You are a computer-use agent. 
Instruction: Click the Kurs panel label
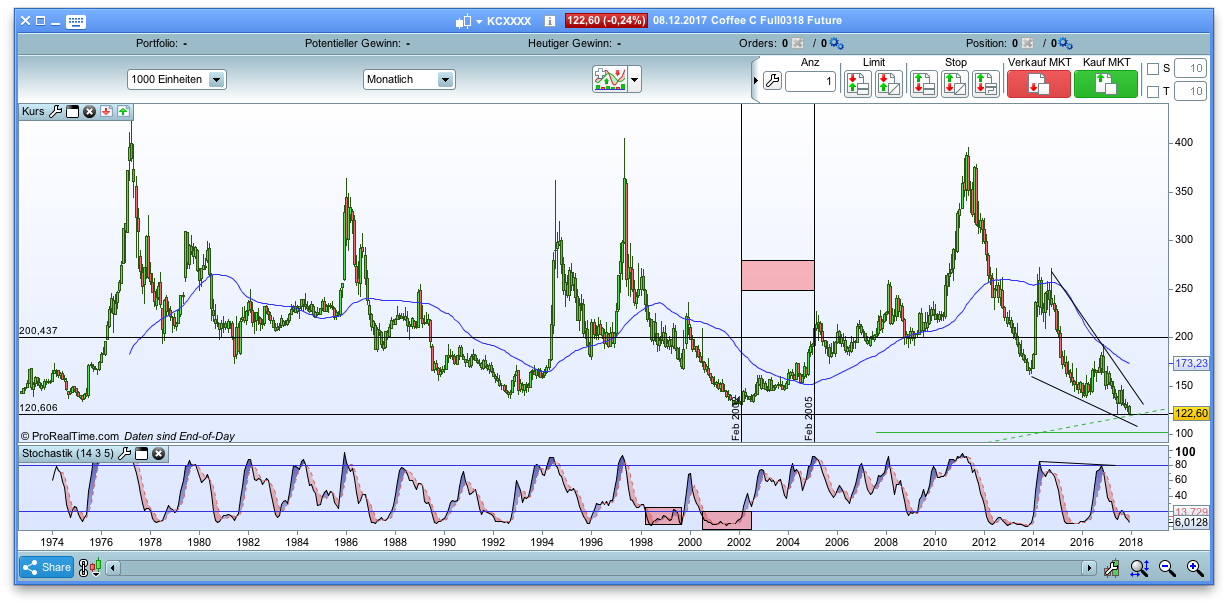pyautogui.click(x=34, y=112)
